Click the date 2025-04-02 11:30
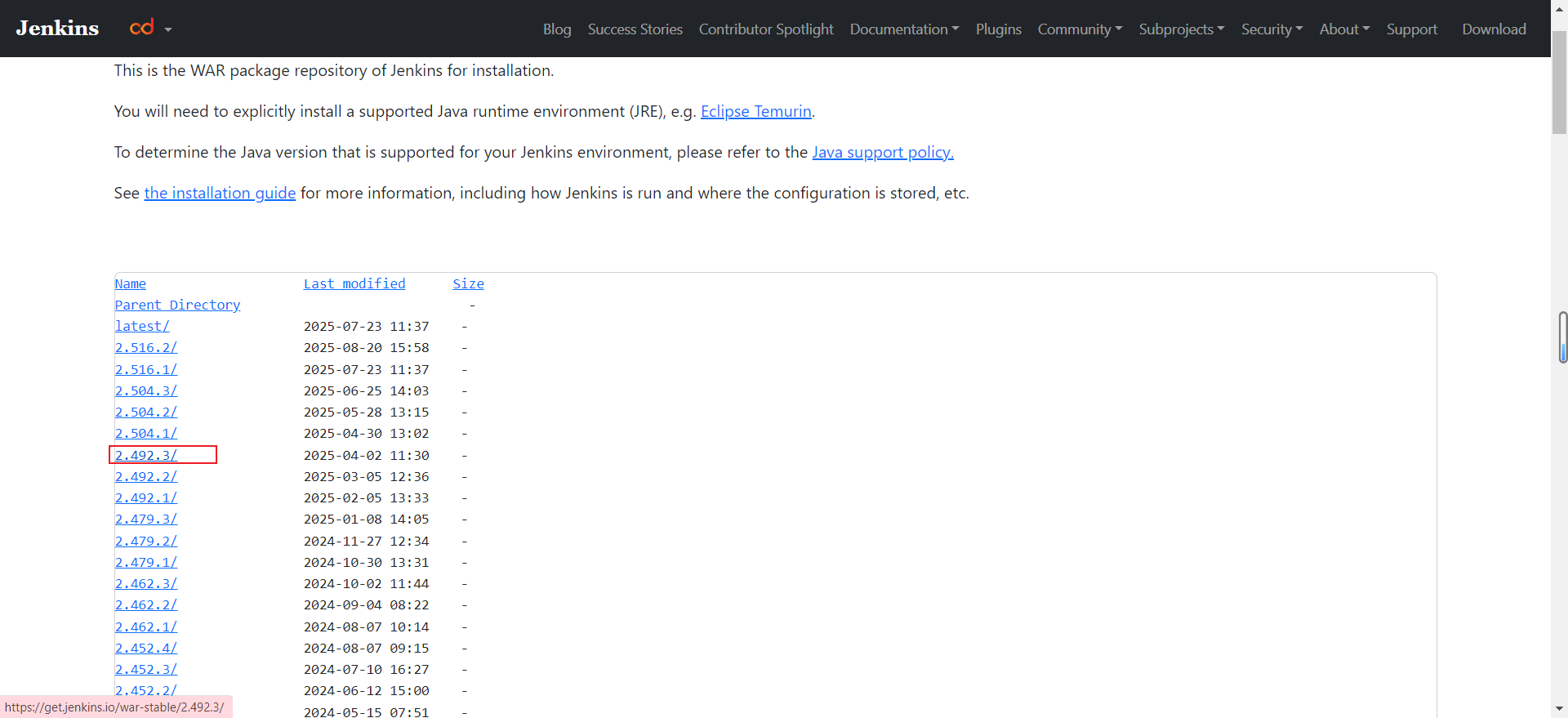The image size is (1568, 718). [x=367, y=455]
